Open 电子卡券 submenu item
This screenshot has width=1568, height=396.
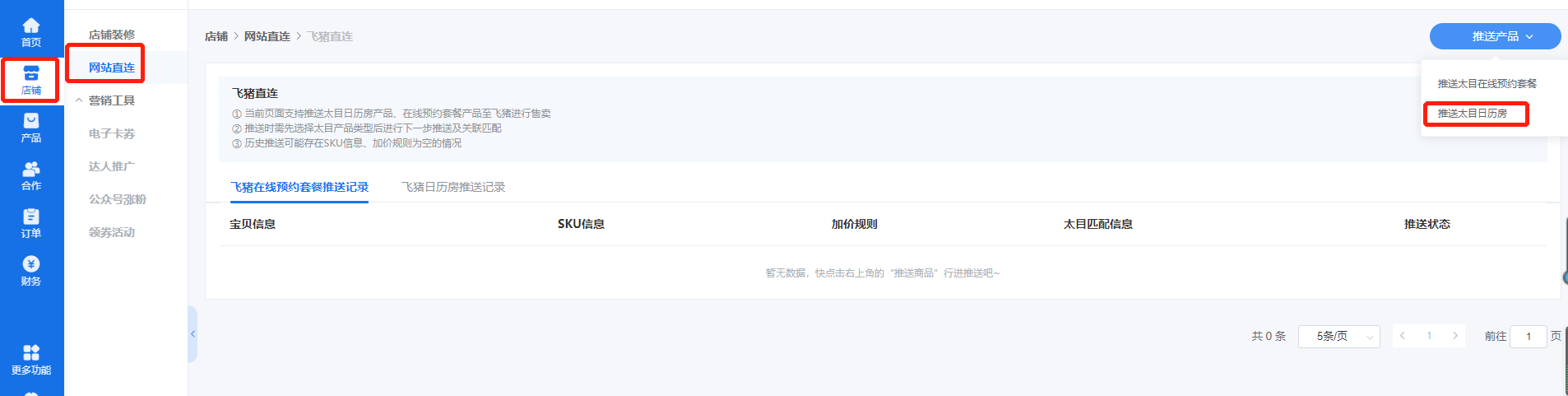click(x=112, y=133)
